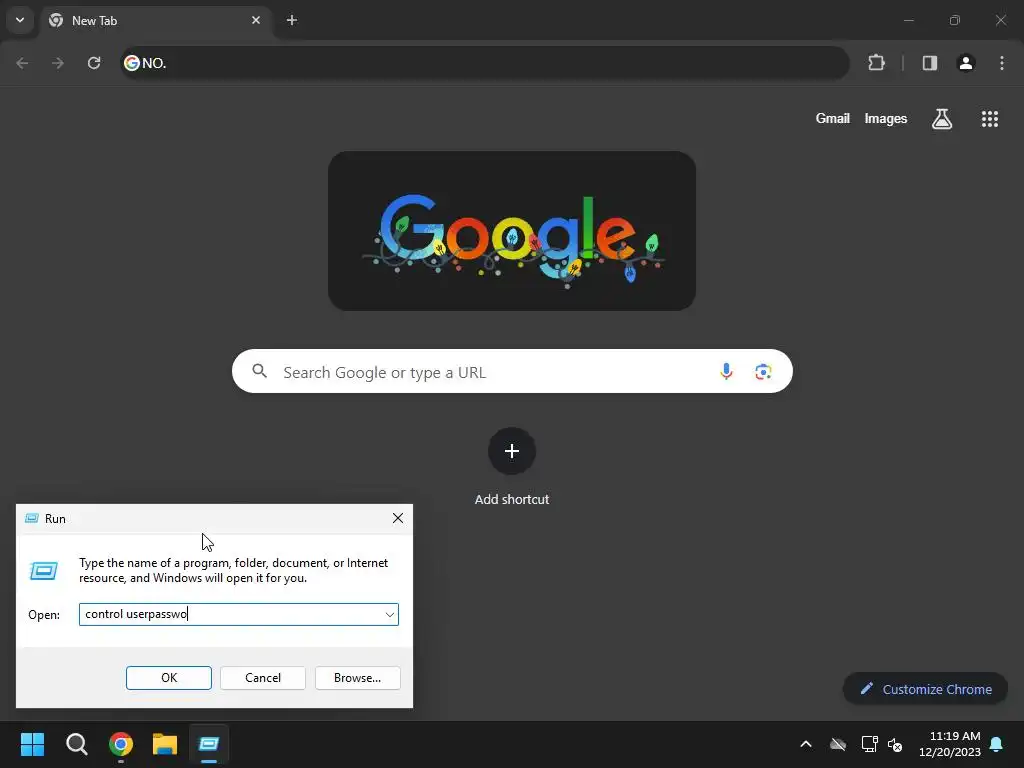Open the notifications bell
The image size is (1024, 768).
click(997, 744)
